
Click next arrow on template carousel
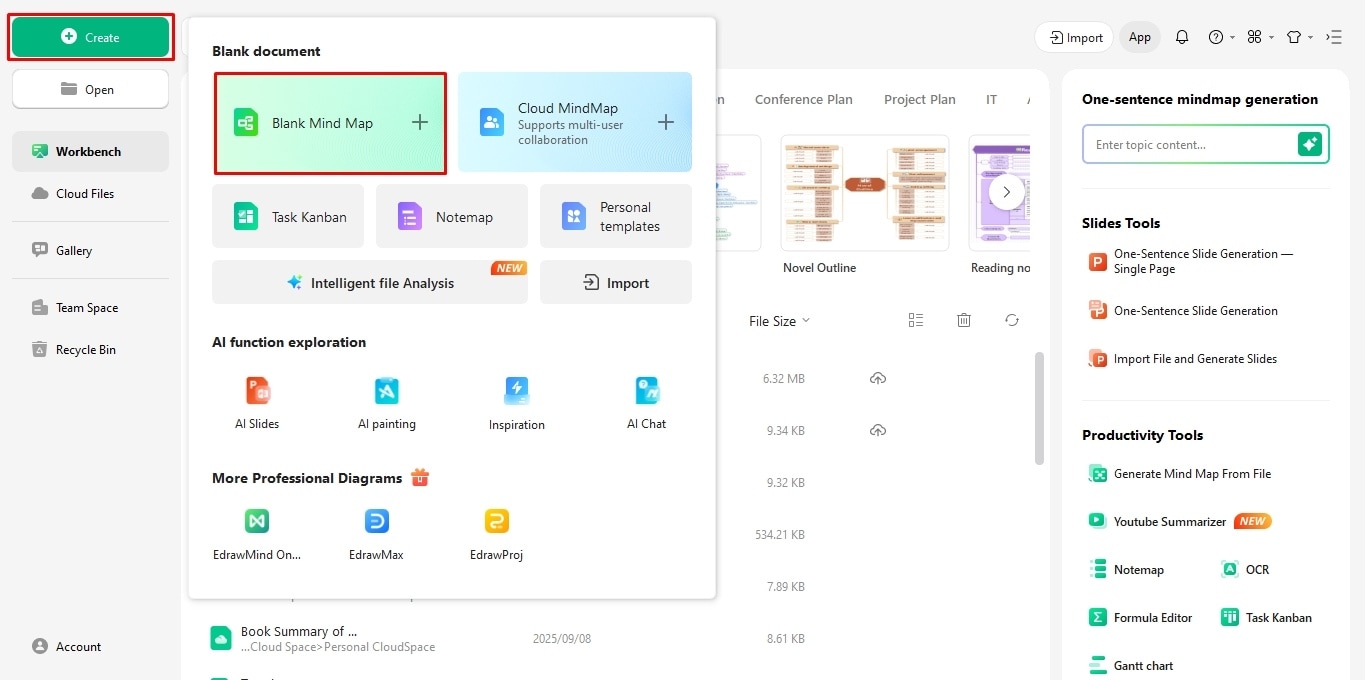[1007, 191]
